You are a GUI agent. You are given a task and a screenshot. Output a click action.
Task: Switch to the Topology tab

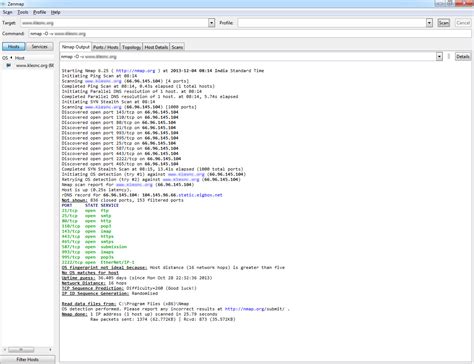coord(131,47)
